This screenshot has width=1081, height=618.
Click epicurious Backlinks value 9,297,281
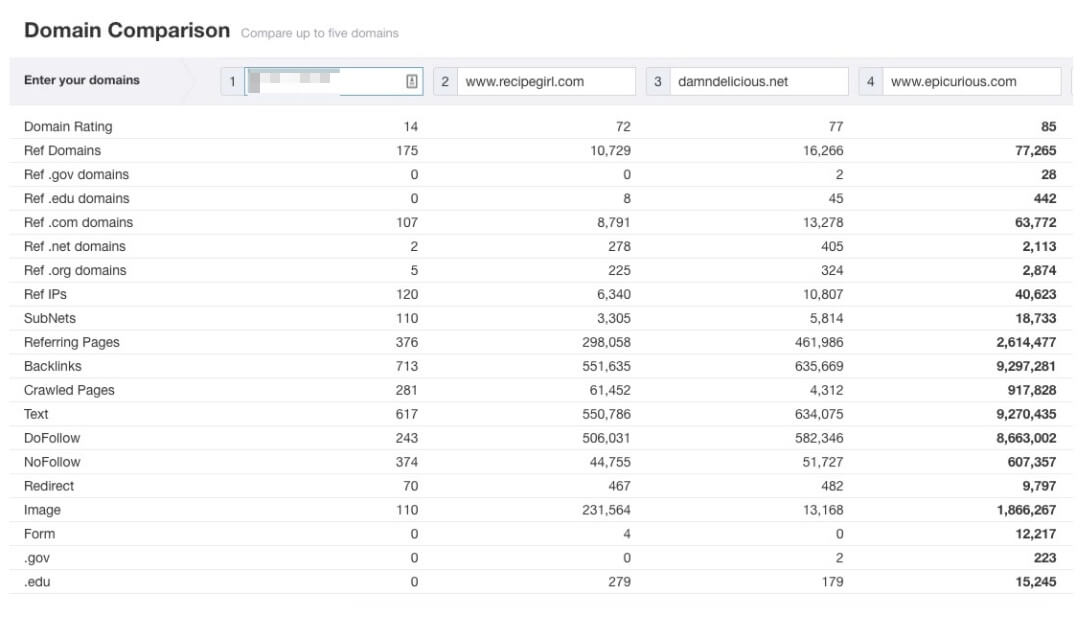[1020, 366]
